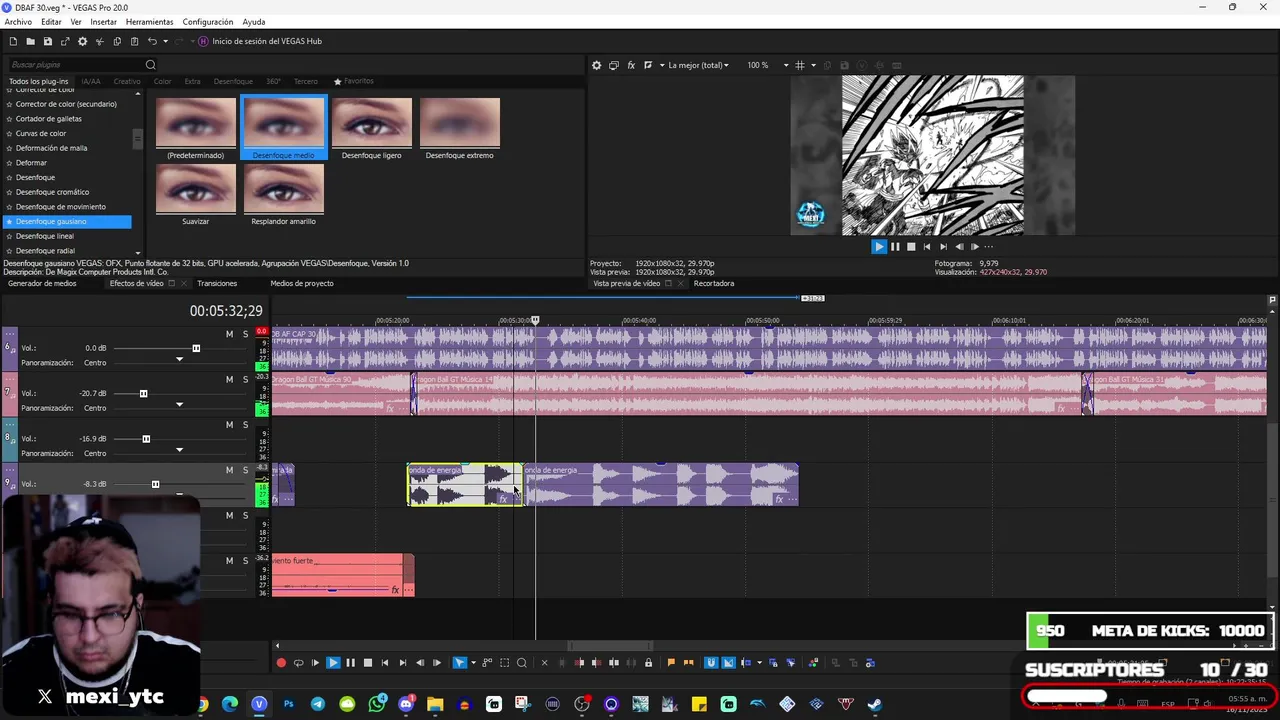Open preview quality dropdown La mejor (total)
The image size is (1280, 720).
[698, 65]
